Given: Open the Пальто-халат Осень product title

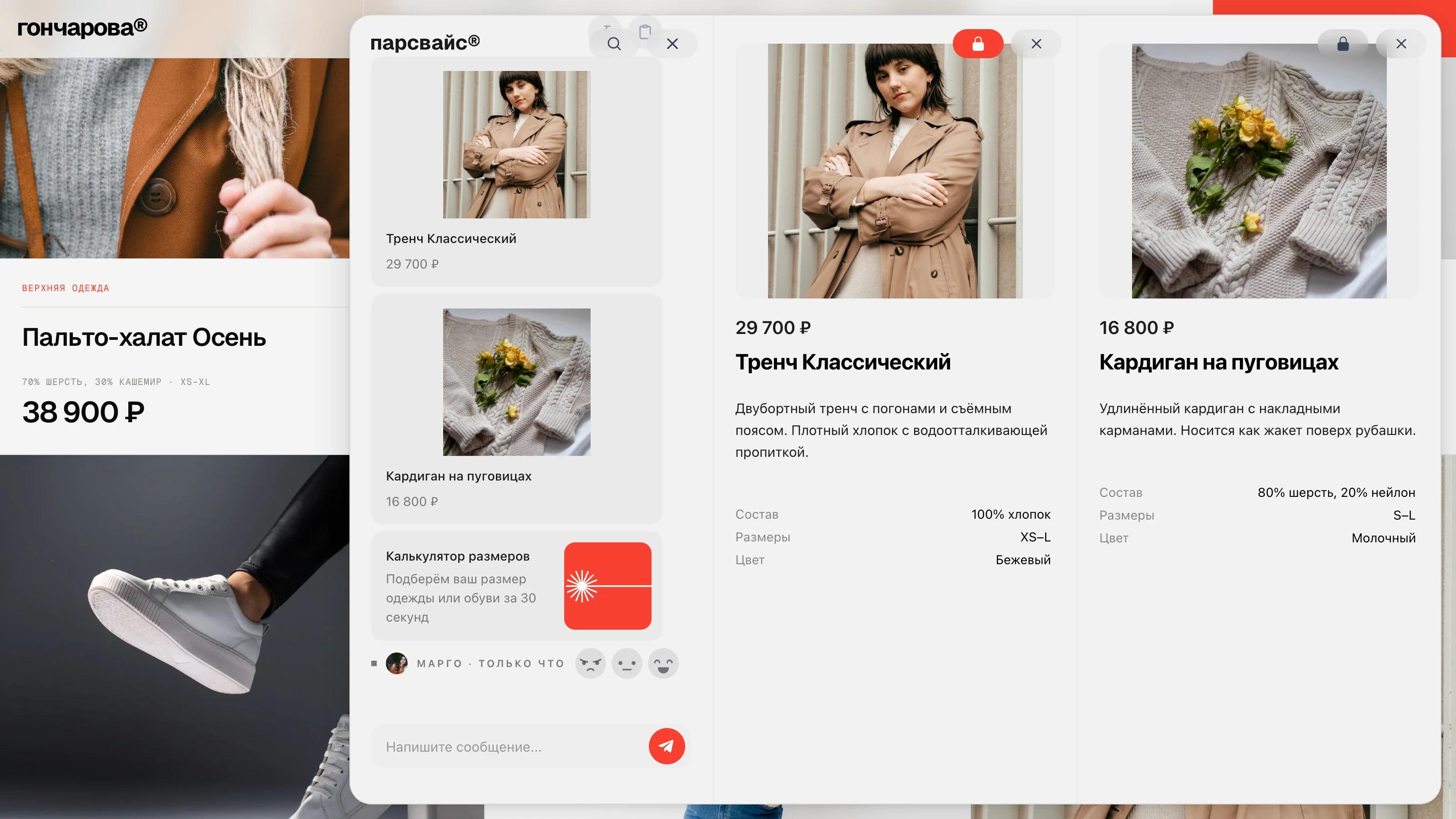Looking at the screenshot, I should tap(144, 338).
